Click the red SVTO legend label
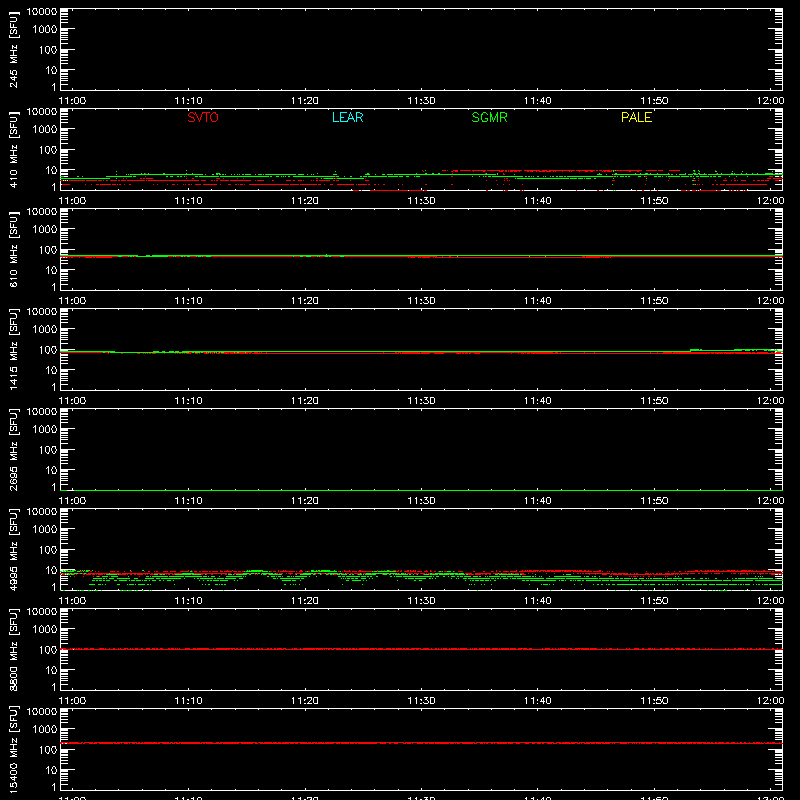Screen dimensions: 800x800 click(203, 117)
